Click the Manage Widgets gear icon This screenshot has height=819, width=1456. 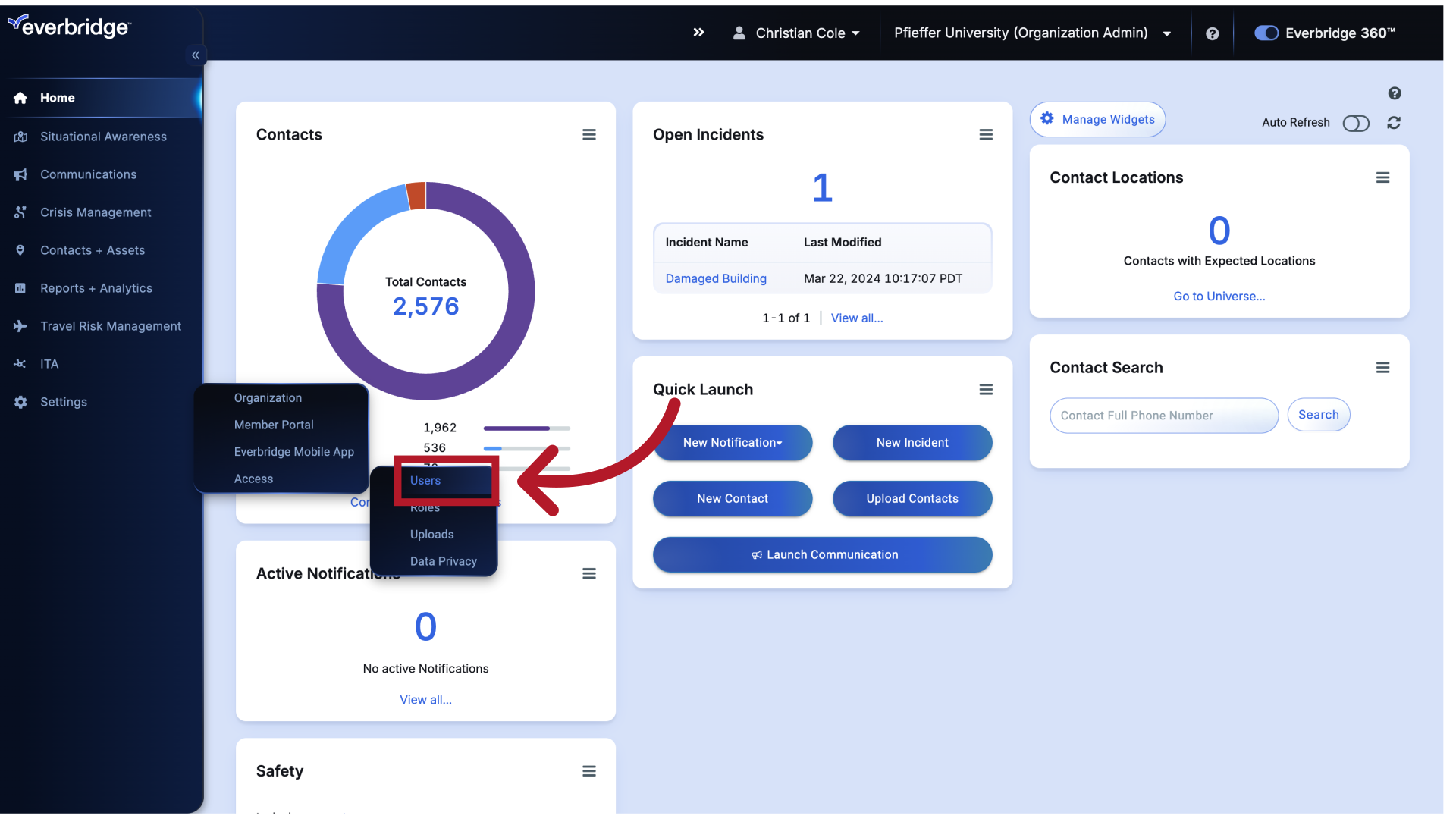pos(1049,119)
